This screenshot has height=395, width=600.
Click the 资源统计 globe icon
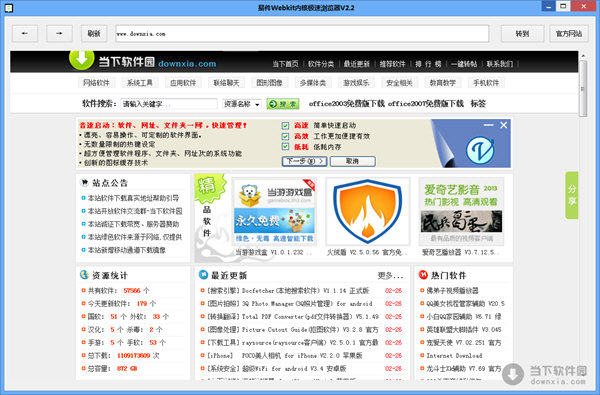coord(84,275)
